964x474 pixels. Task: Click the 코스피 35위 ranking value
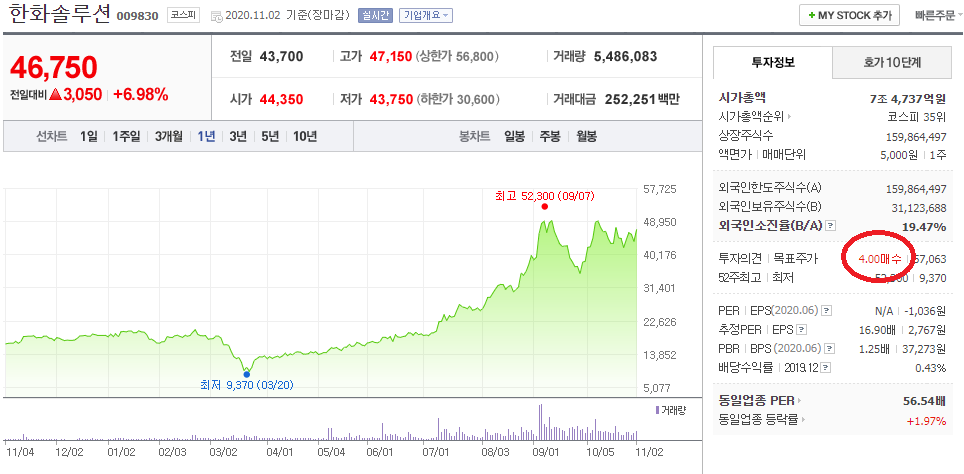917,117
